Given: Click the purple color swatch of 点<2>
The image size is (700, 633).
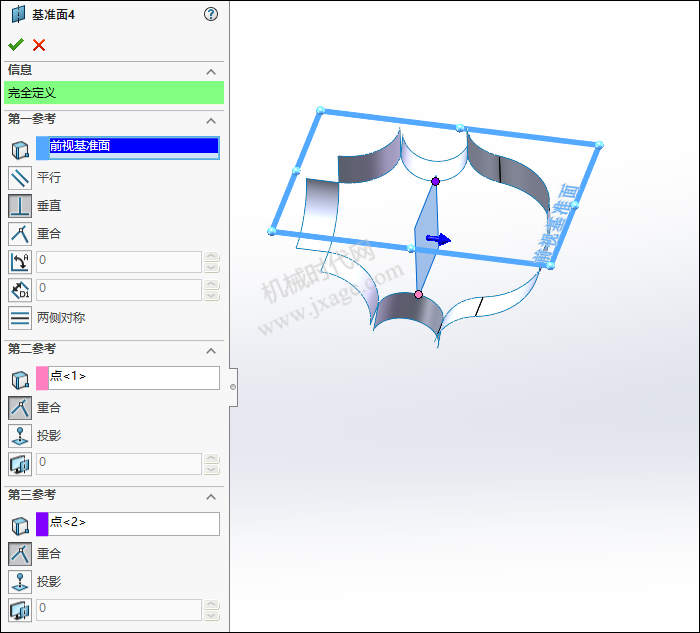Looking at the screenshot, I should 42,524.
